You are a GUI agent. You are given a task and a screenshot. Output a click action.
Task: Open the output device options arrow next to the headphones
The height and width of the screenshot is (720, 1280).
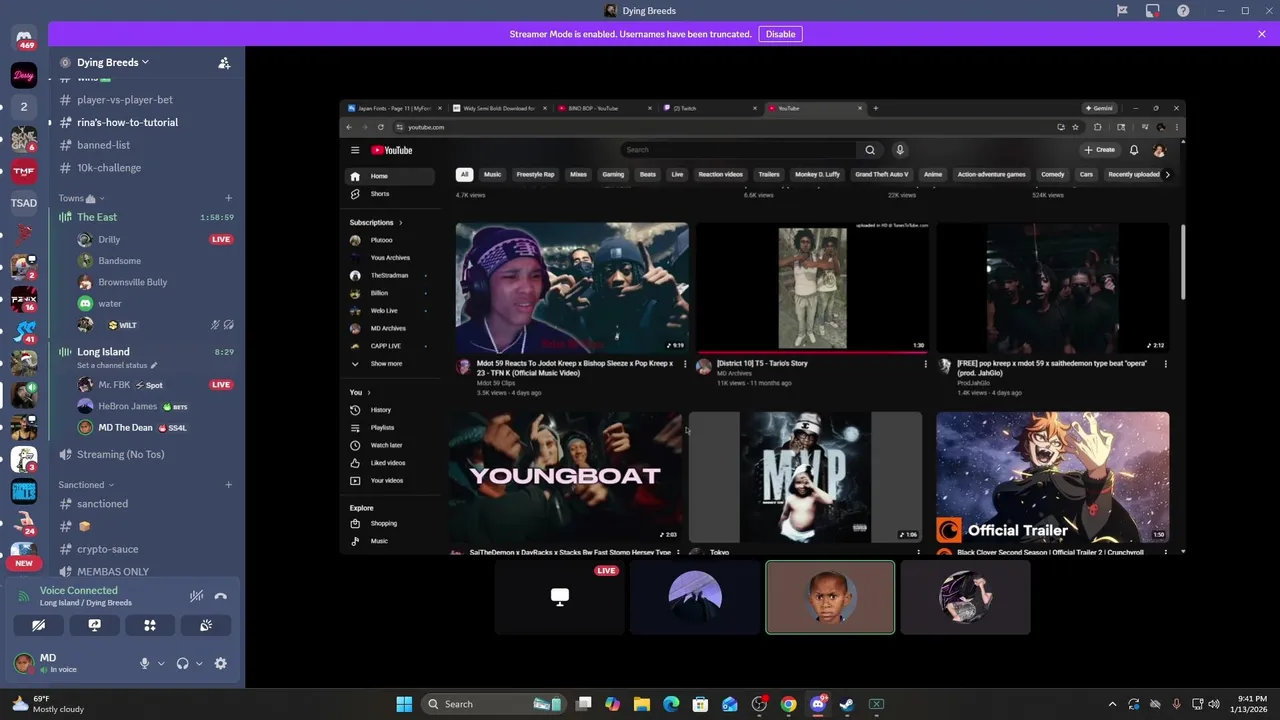pyautogui.click(x=199, y=664)
